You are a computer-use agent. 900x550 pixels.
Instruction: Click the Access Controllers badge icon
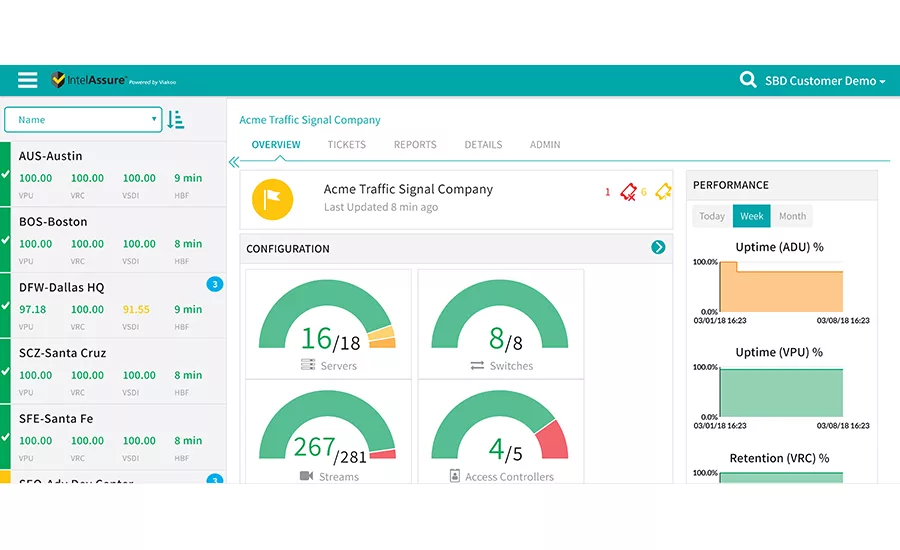455,476
